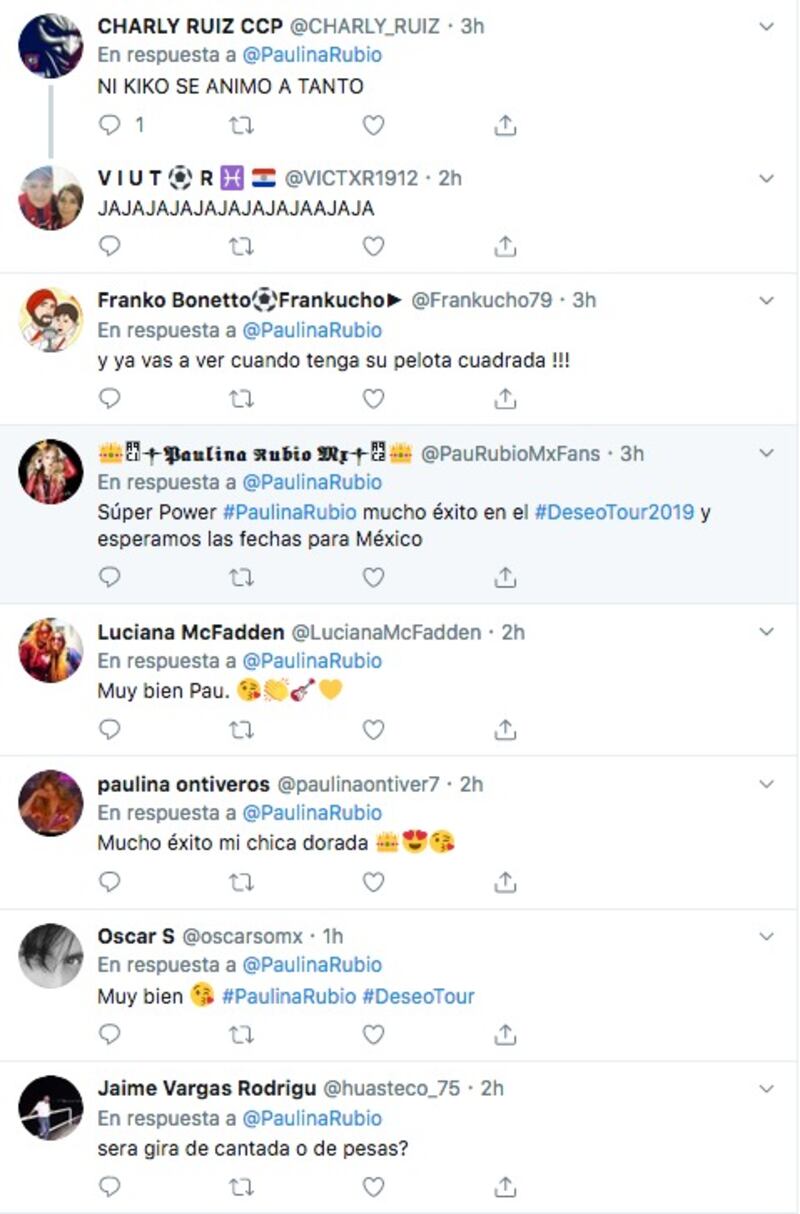Share the PauRubioMxFans tweet
Viewport: 800px width, 1214px height.
506,577
